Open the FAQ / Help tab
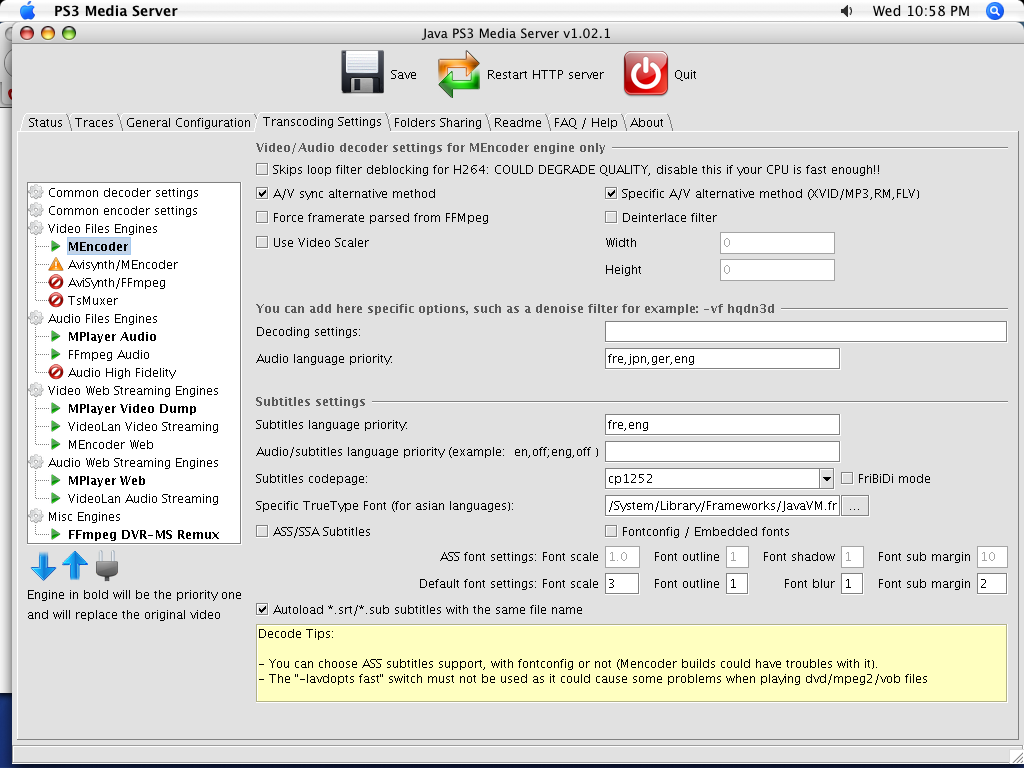1024x768 pixels. click(585, 122)
